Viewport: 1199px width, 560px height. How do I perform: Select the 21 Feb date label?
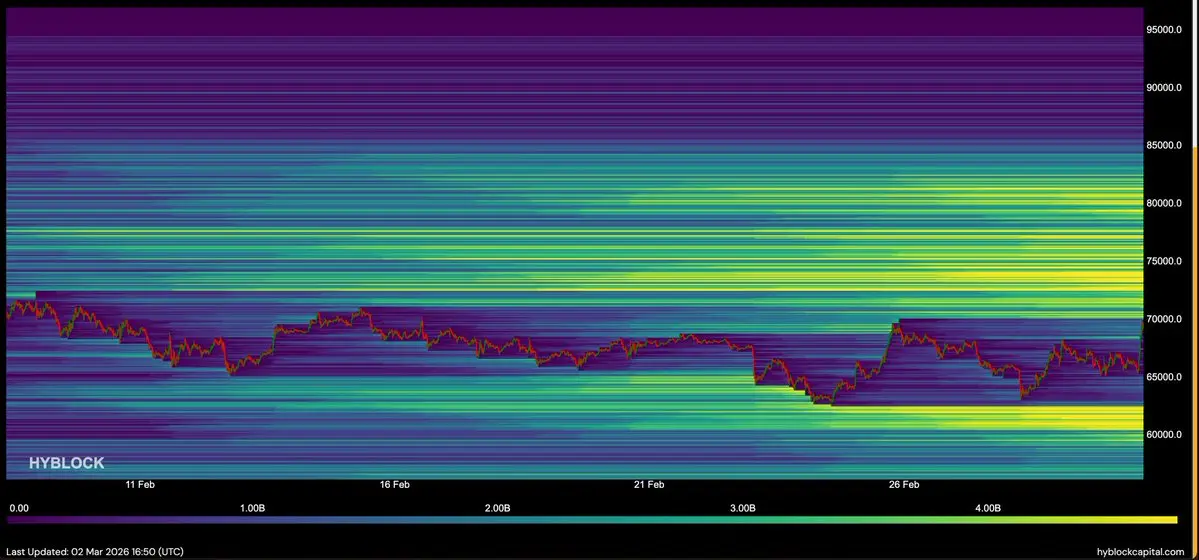click(x=648, y=484)
